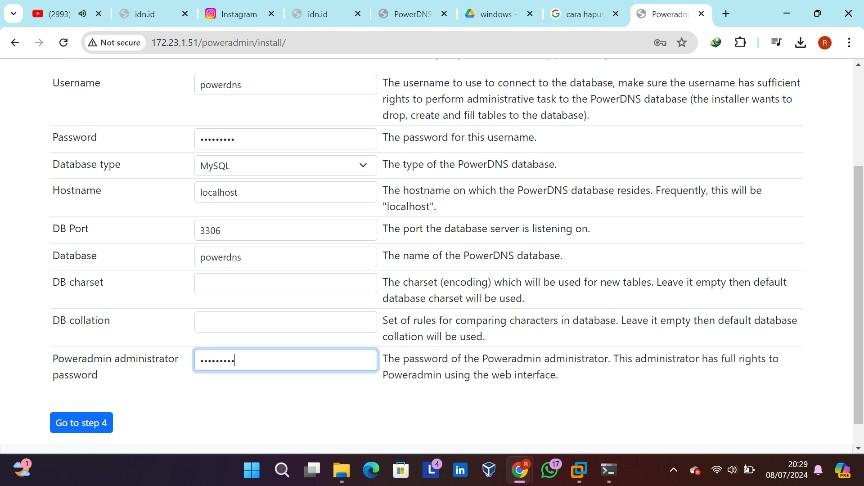Open WhatsApp from the taskbar

[x=549, y=470]
